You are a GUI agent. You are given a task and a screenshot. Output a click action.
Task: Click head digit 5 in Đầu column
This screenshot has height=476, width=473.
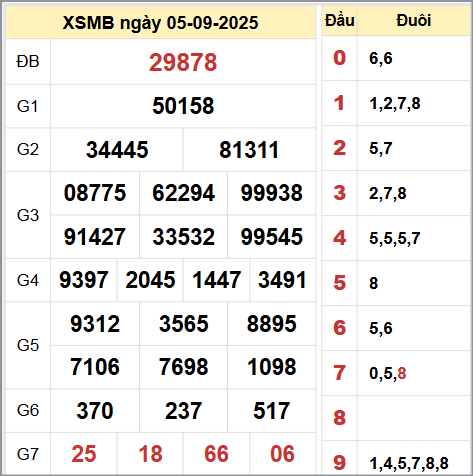point(339,283)
